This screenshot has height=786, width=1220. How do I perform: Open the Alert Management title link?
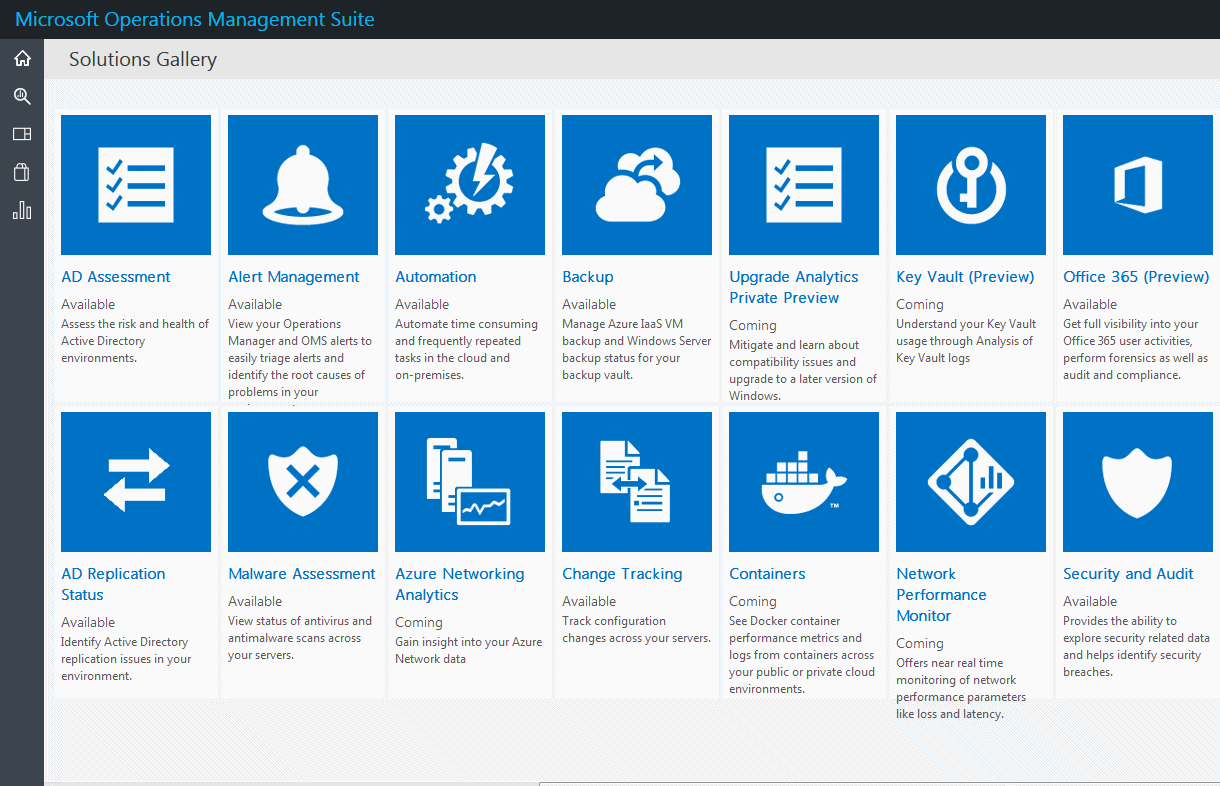(294, 277)
